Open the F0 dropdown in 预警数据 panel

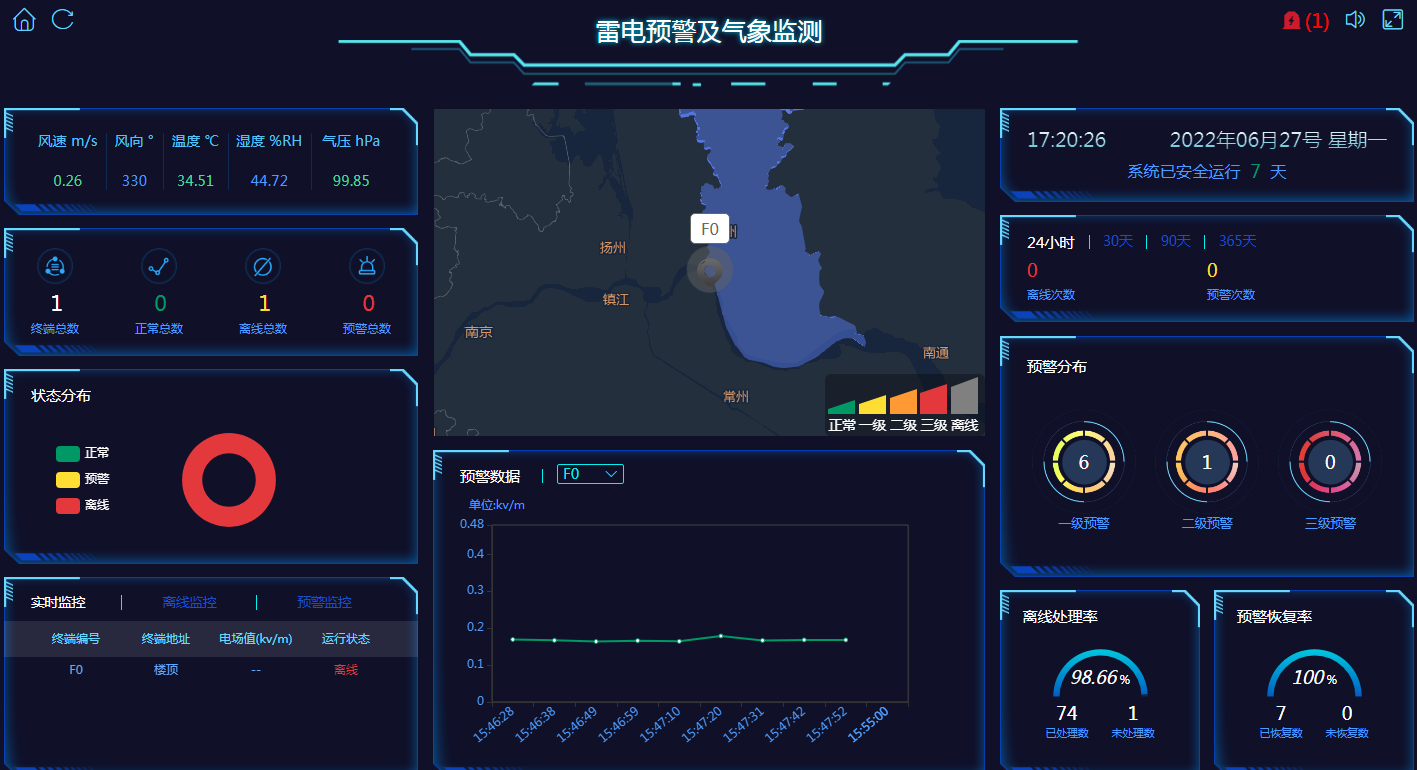pyautogui.click(x=590, y=474)
